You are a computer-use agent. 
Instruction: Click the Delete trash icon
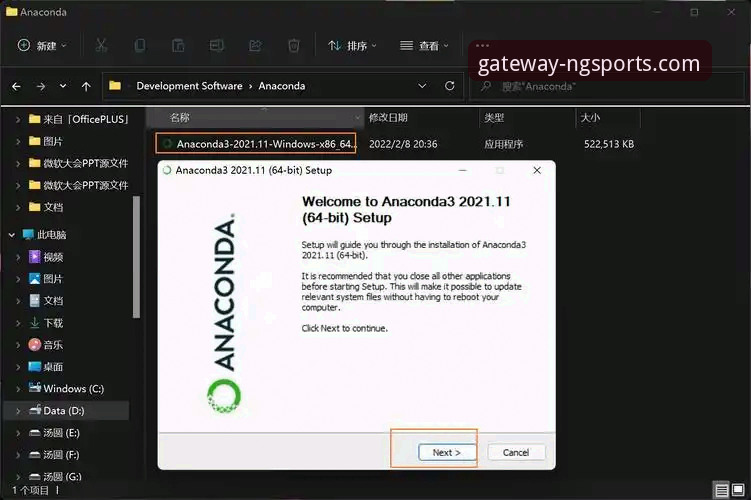(x=294, y=45)
